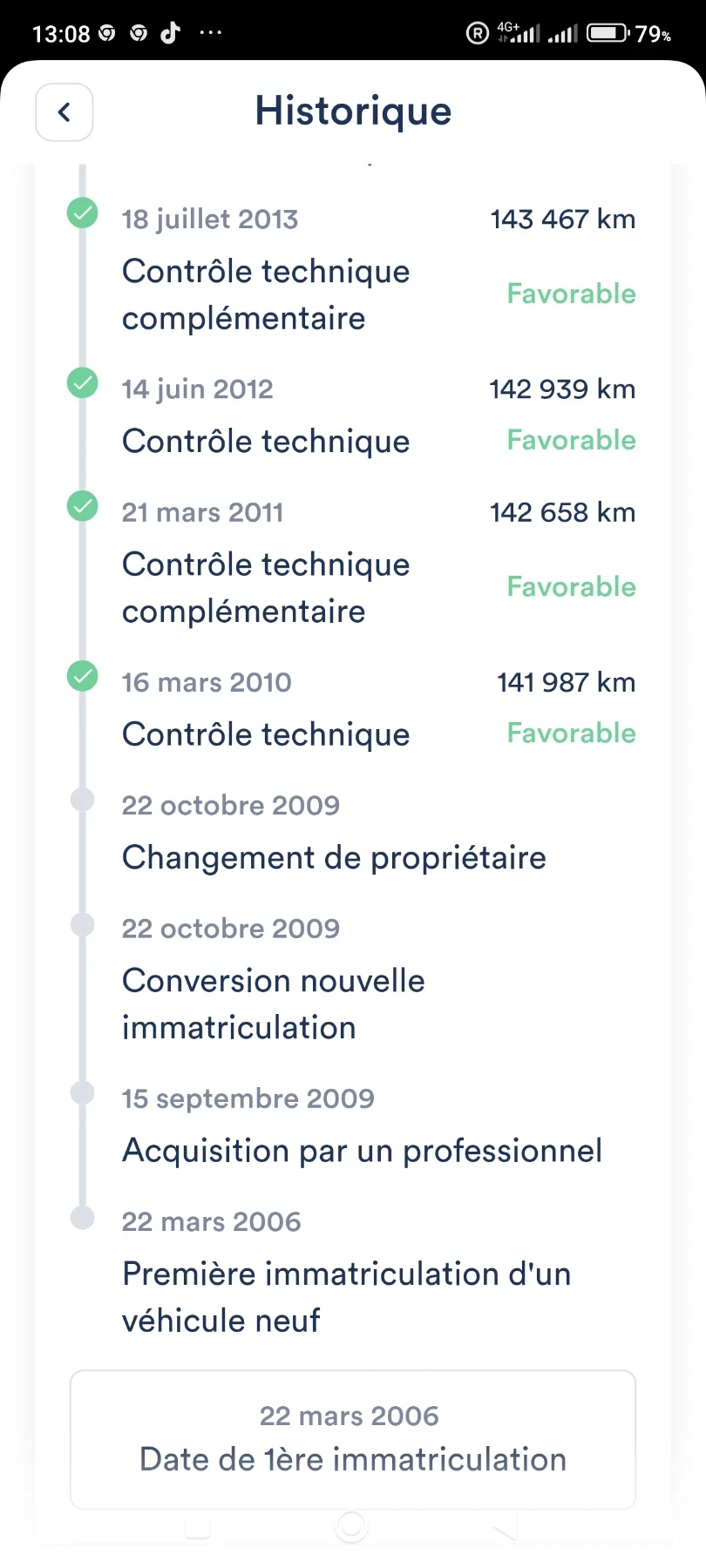Select Favorable result for 21 mars 2011
The width and height of the screenshot is (706, 1568).
[572, 586]
